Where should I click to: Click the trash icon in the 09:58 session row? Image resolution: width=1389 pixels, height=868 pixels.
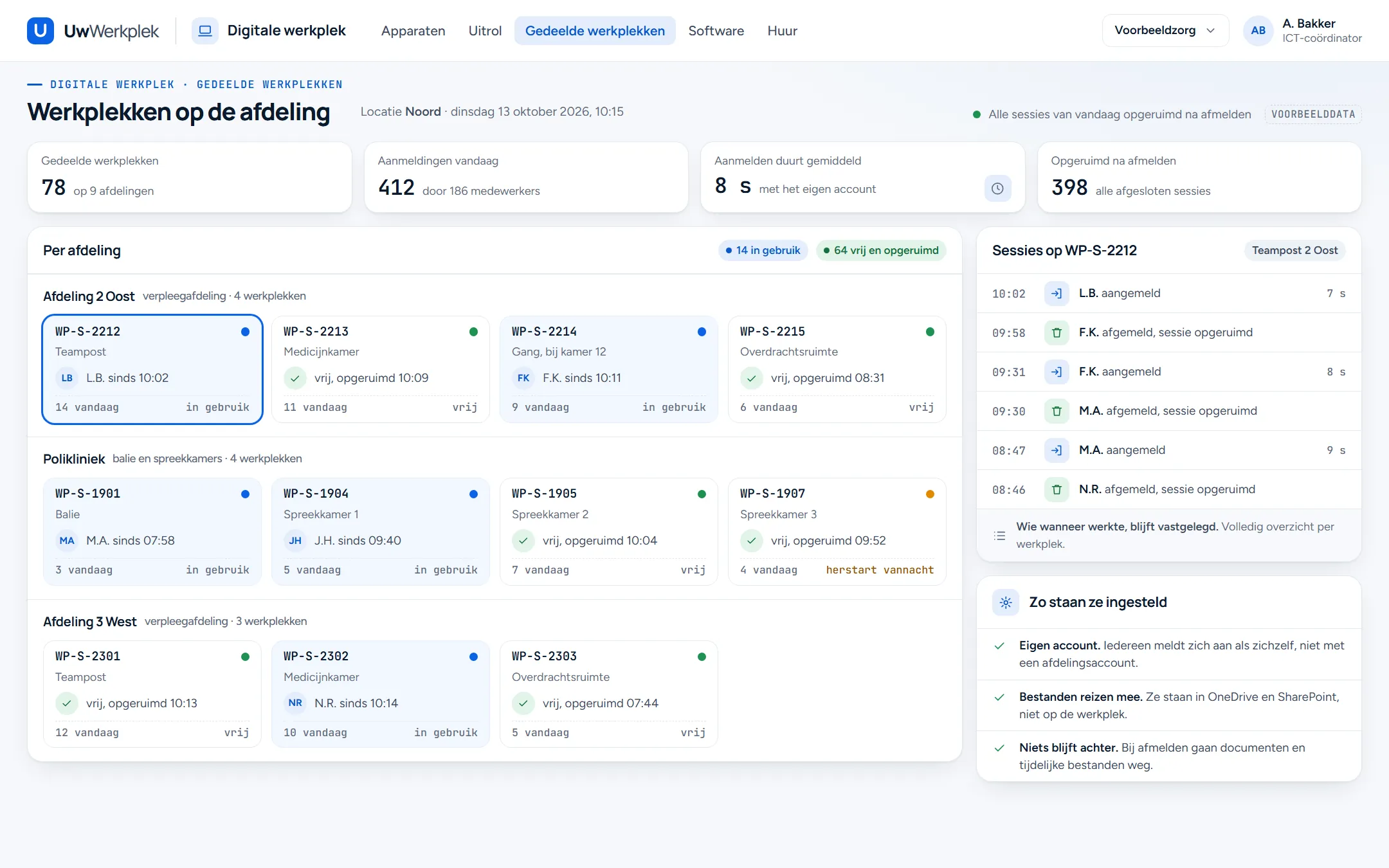tap(1057, 333)
